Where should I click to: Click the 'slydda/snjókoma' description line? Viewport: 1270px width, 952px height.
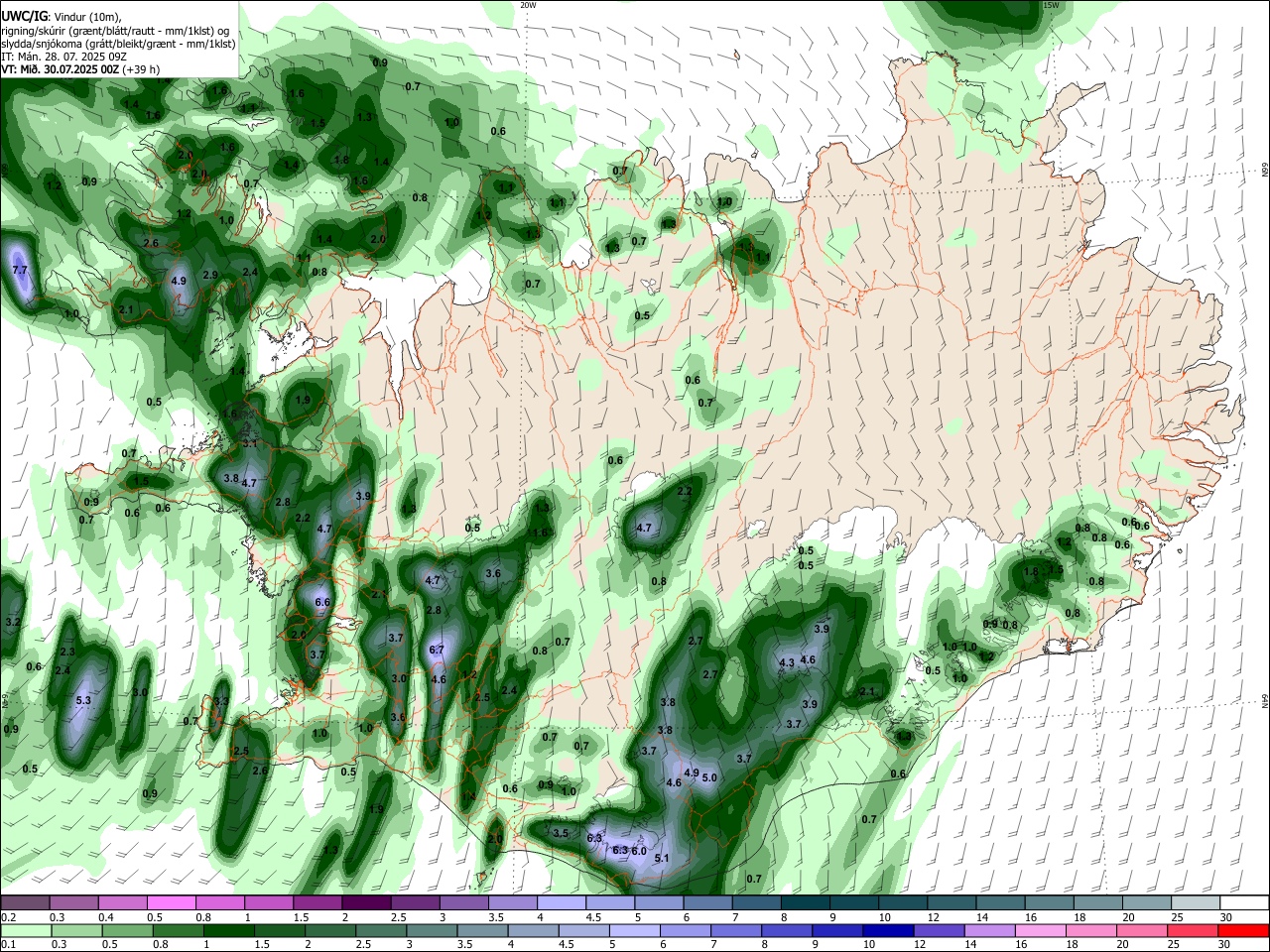[118, 44]
